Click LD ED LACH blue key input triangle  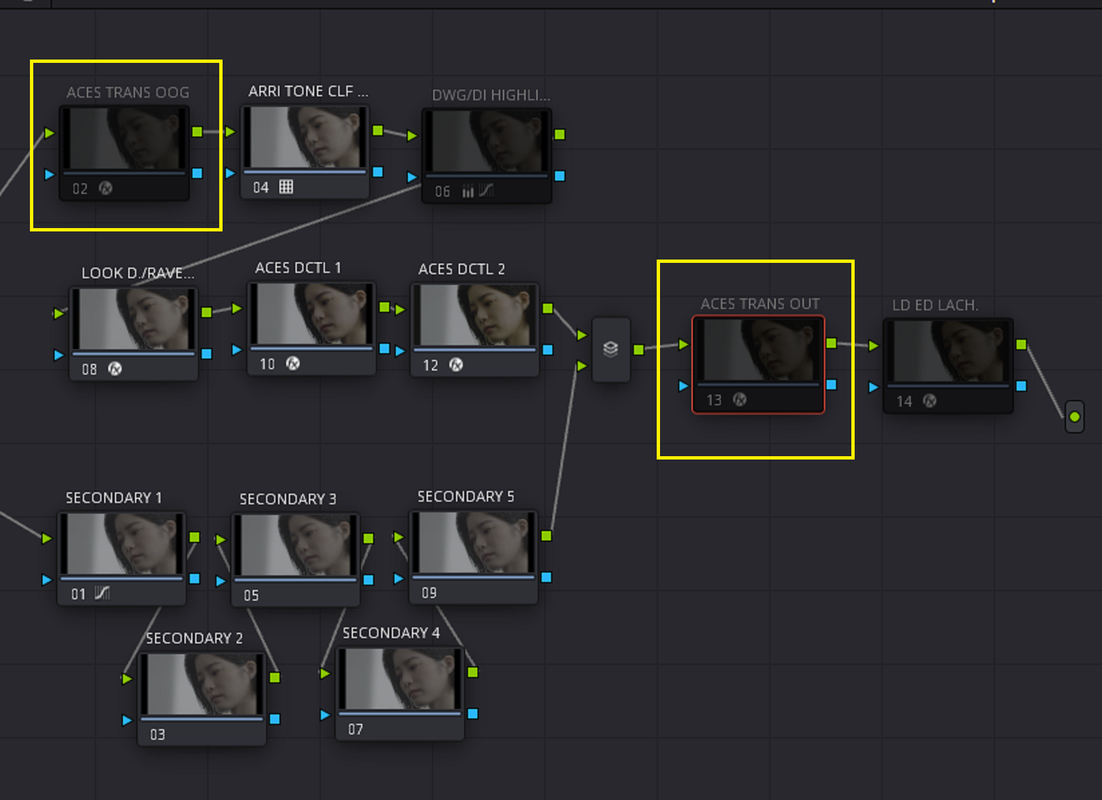click(874, 387)
